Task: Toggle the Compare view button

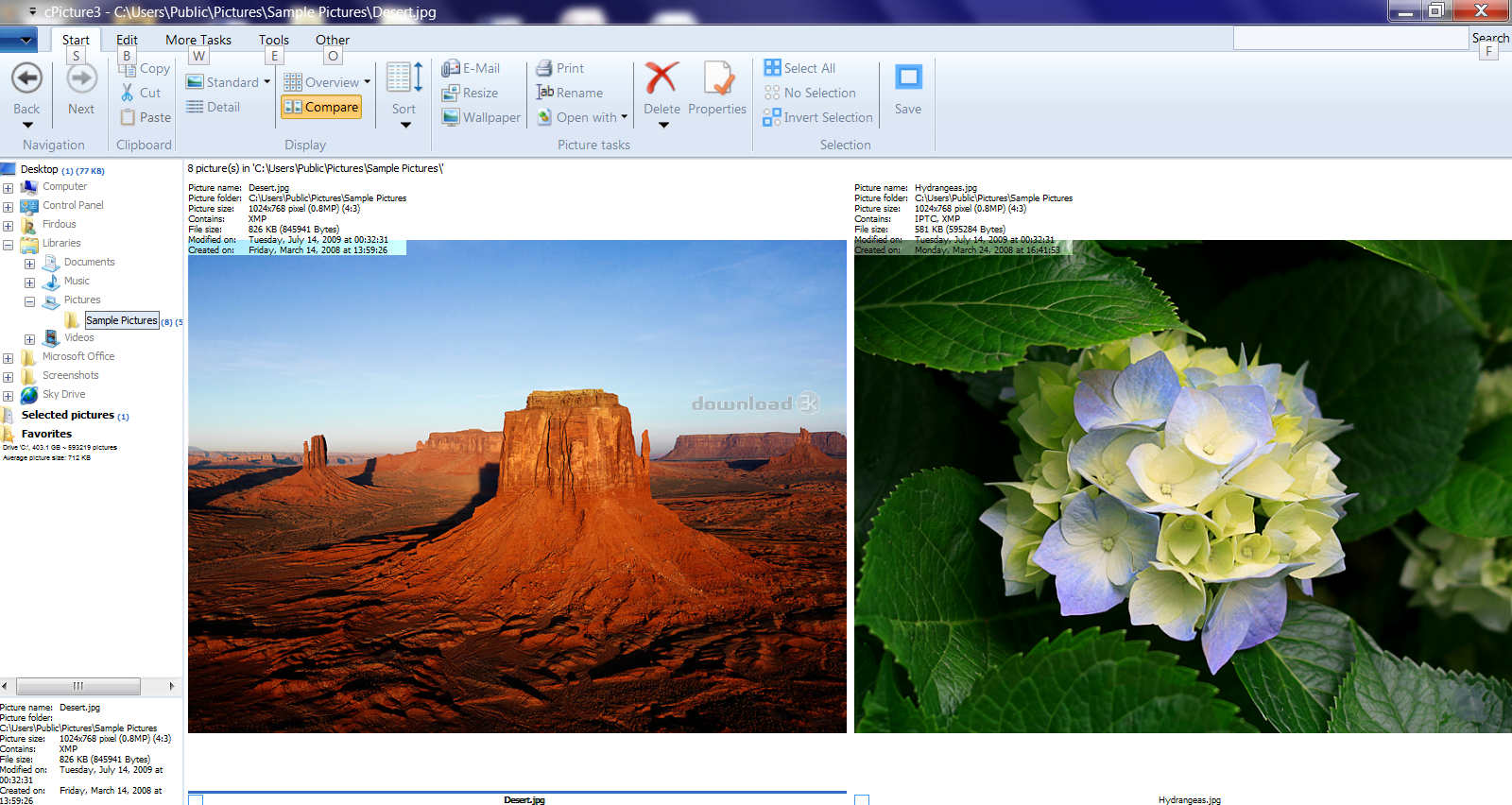Action: pyautogui.click(x=321, y=107)
